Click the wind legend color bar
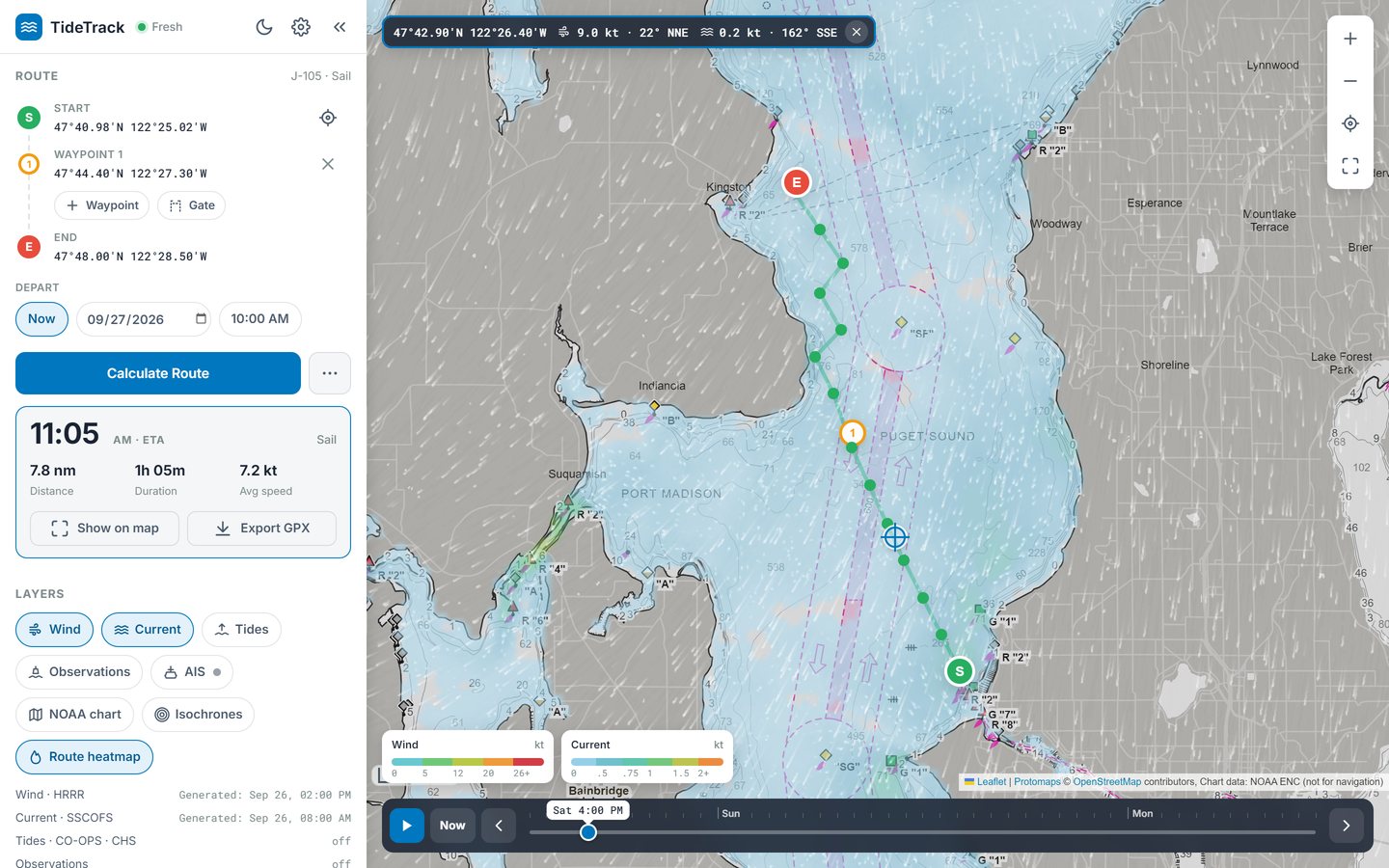 pyautogui.click(x=468, y=762)
